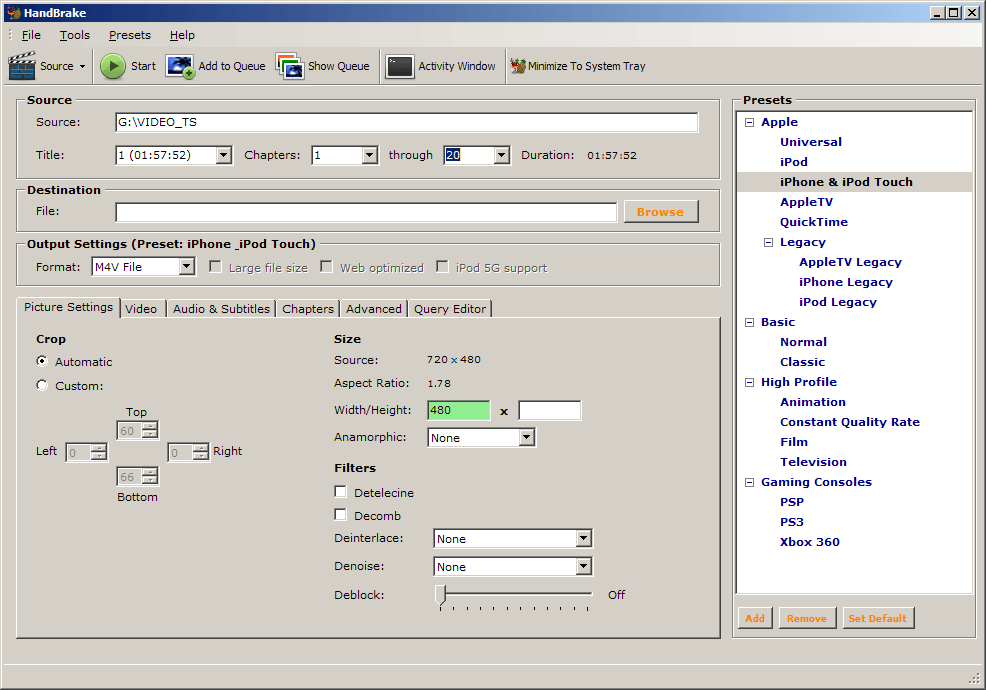The height and width of the screenshot is (690, 986).
Task: Select the Animation preset
Action: (812, 403)
